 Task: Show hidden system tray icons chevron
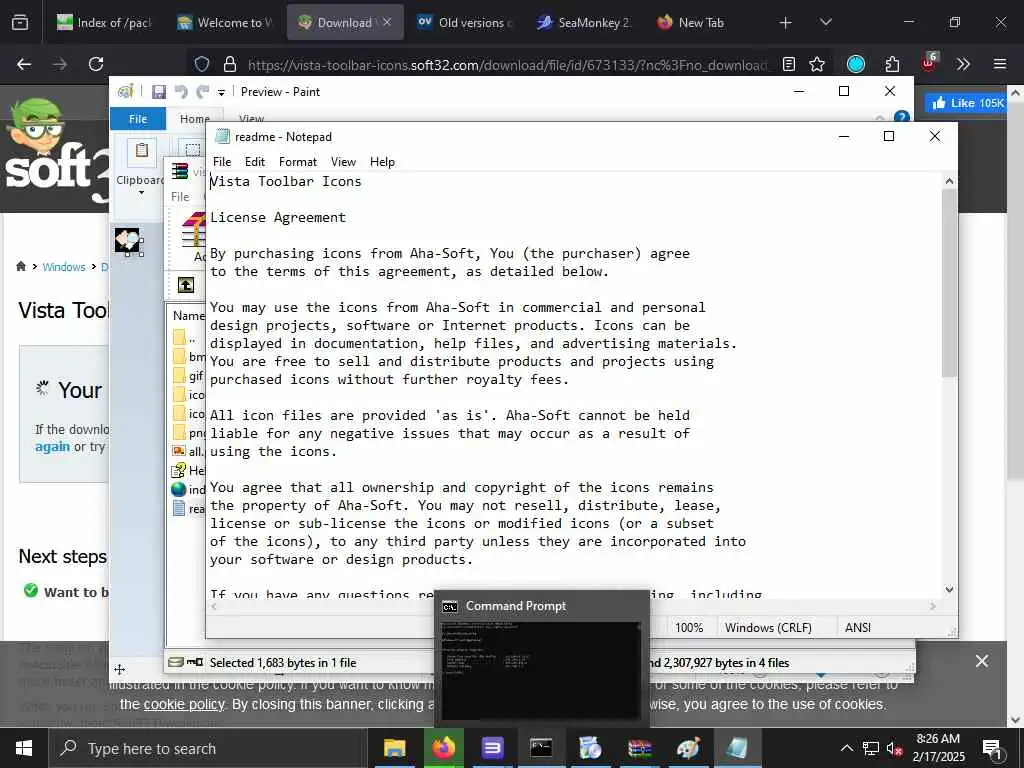click(x=846, y=748)
